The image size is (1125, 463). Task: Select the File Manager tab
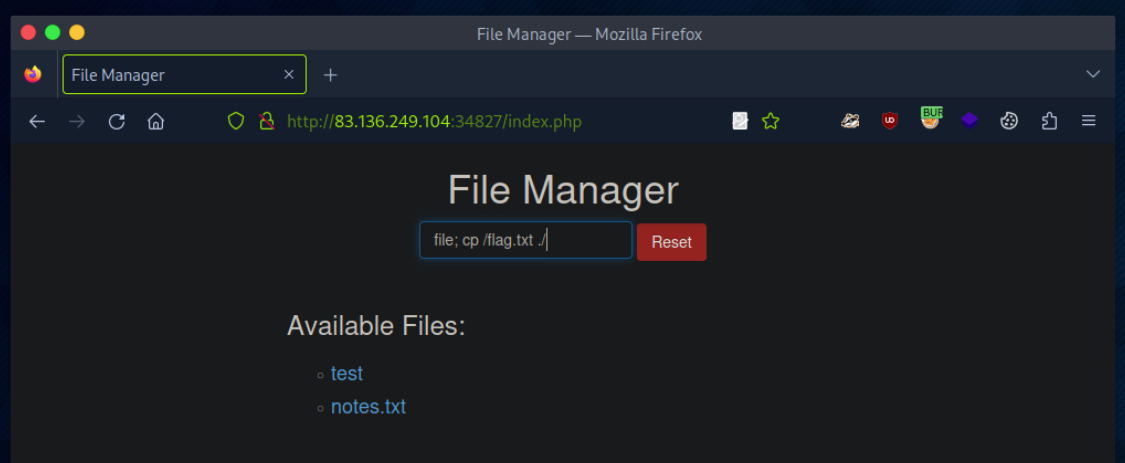[x=170, y=75]
